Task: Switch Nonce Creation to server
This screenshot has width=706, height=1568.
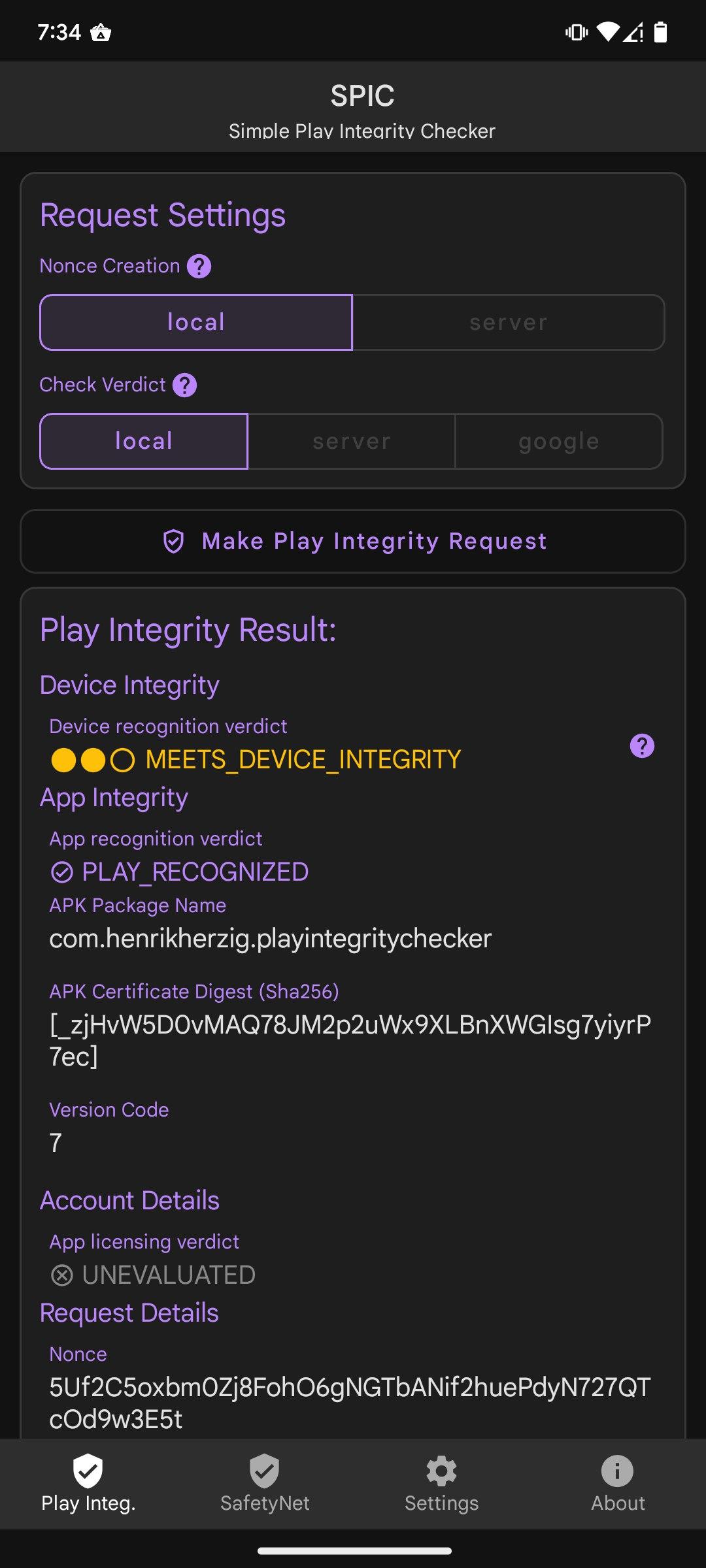Action: click(509, 322)
